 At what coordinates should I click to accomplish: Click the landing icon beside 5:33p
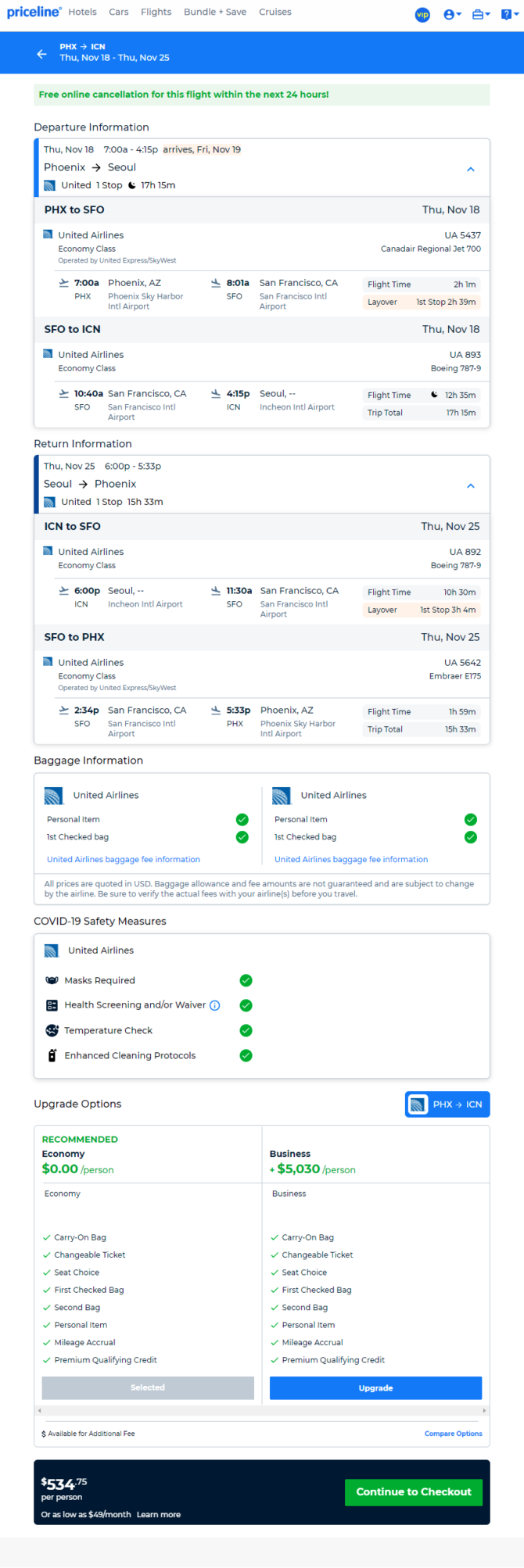point(216,711)
